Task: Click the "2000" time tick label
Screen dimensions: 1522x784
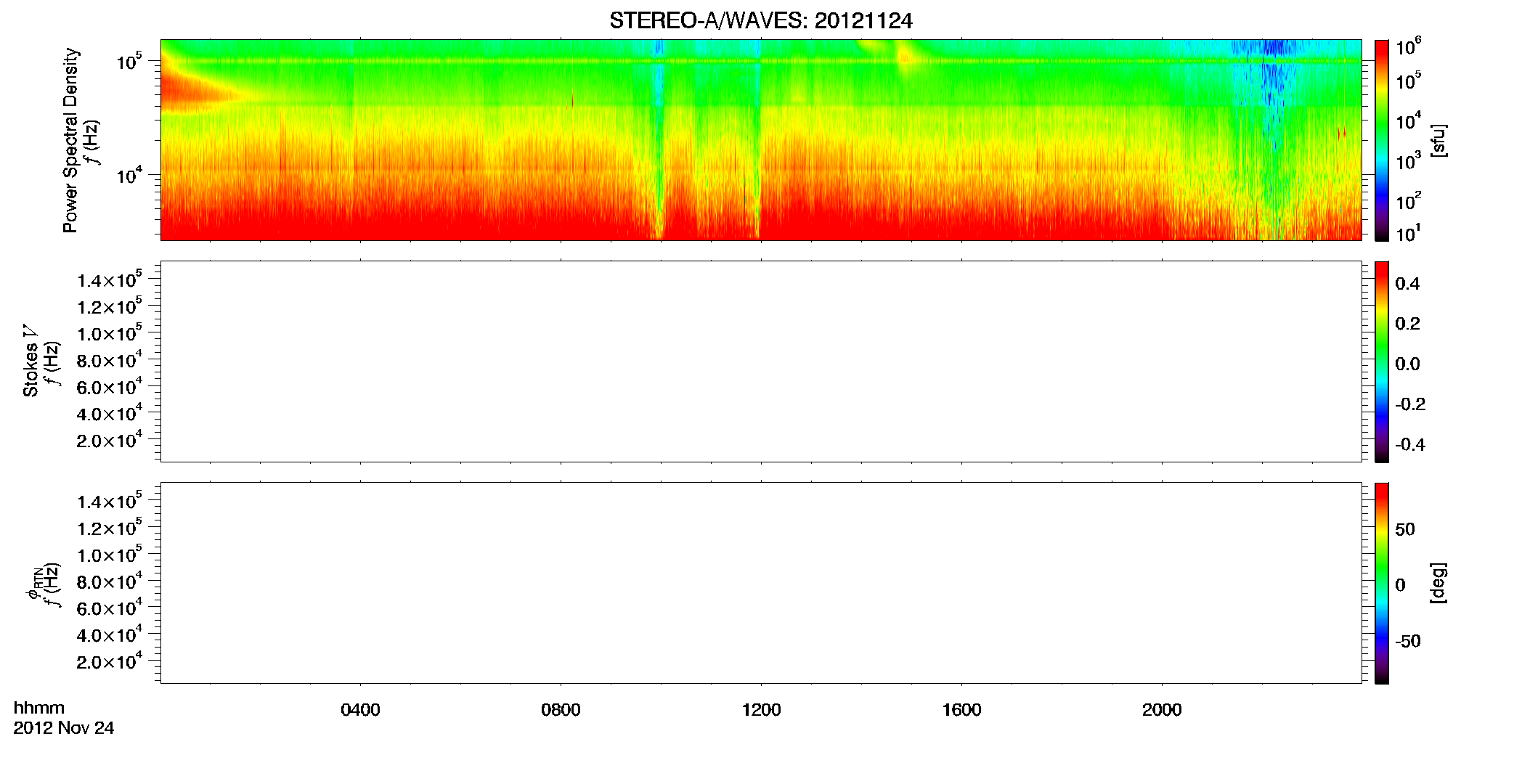Action: tap(1162, 710)
